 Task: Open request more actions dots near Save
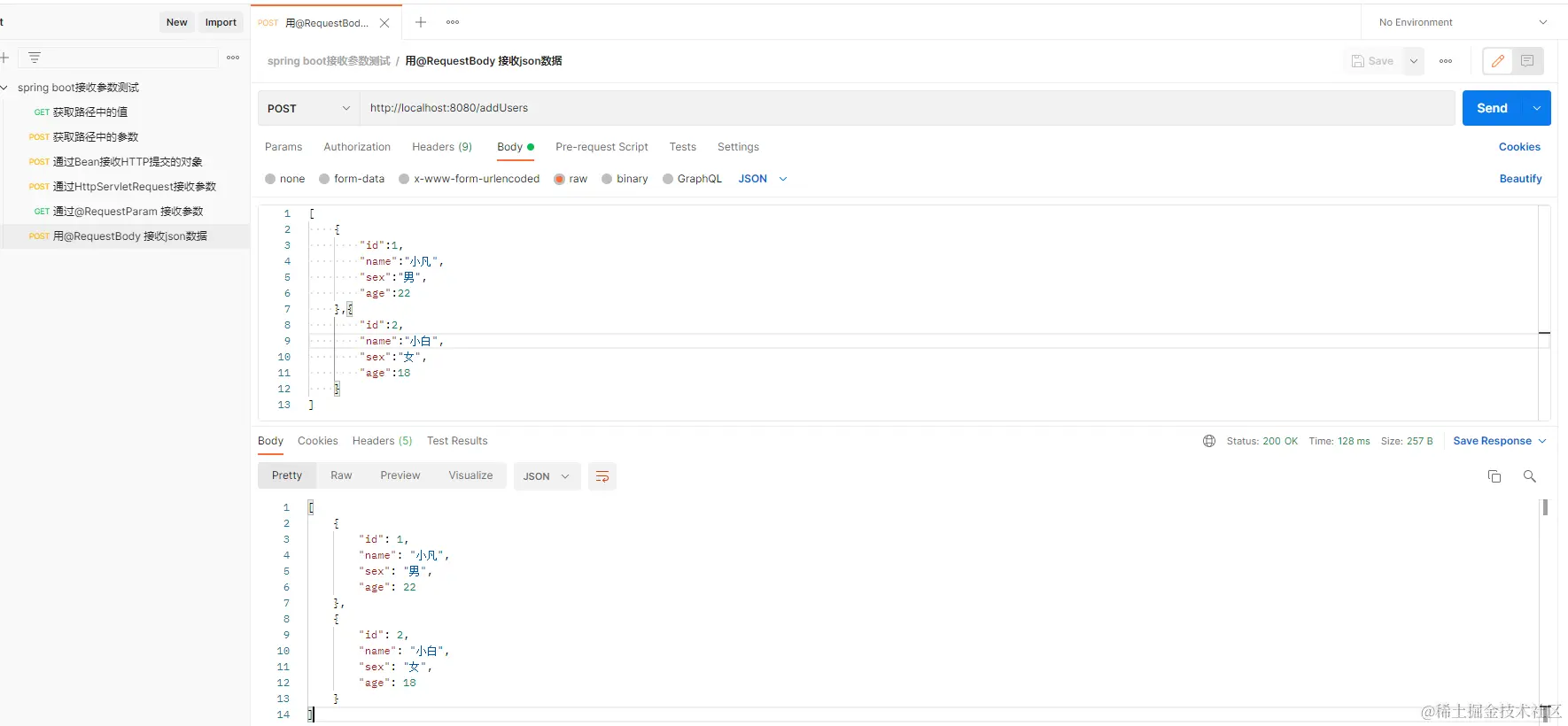(x=1446, y=61)
